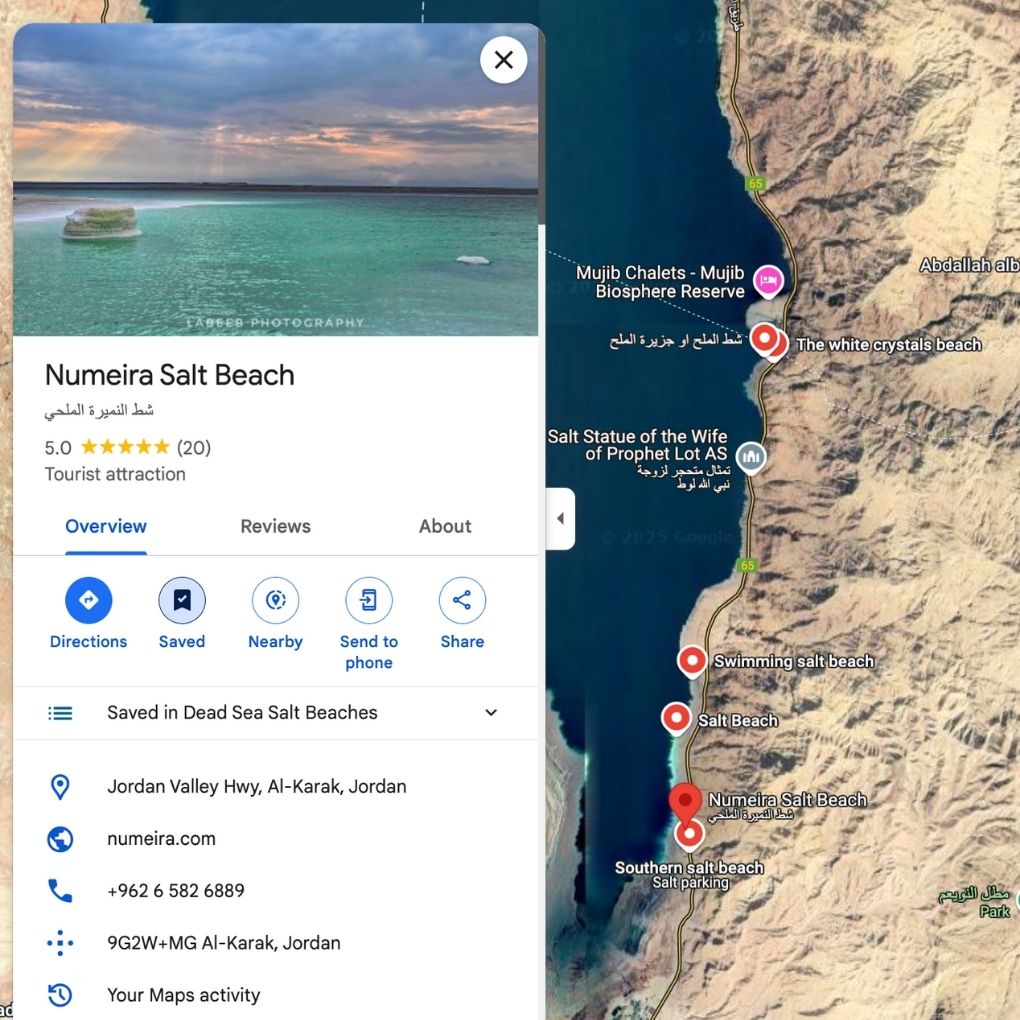Open the beach header photo
Viewport: 1020px width, 1020px height.
(276, 180)
